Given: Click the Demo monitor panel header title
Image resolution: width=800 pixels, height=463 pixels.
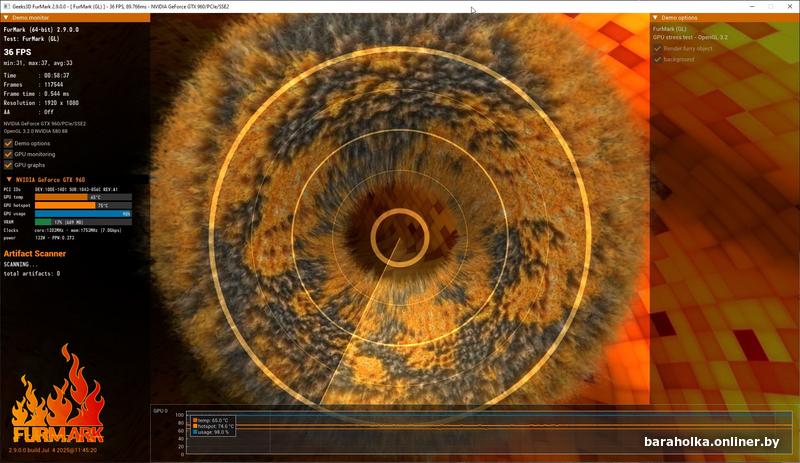Looking at the screenshot, I should 31,17.
